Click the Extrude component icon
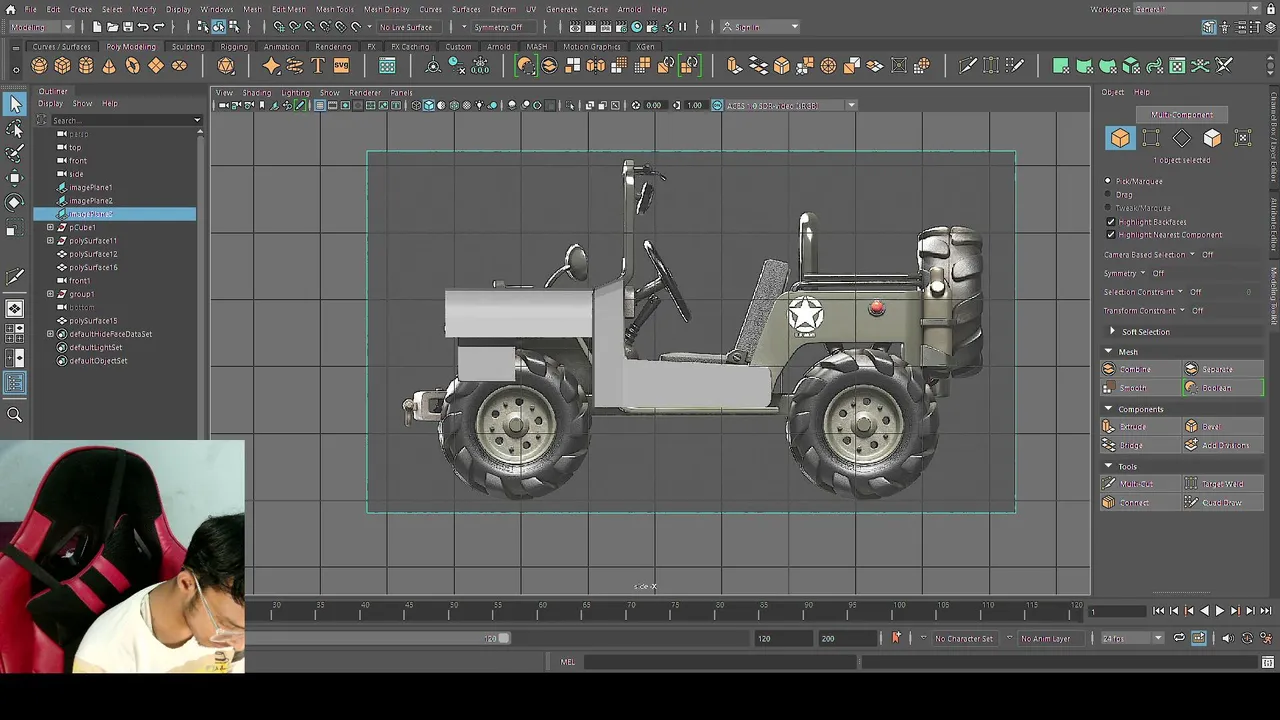The width and height of the screenshot is (1280, 720). coord(1108,427)
